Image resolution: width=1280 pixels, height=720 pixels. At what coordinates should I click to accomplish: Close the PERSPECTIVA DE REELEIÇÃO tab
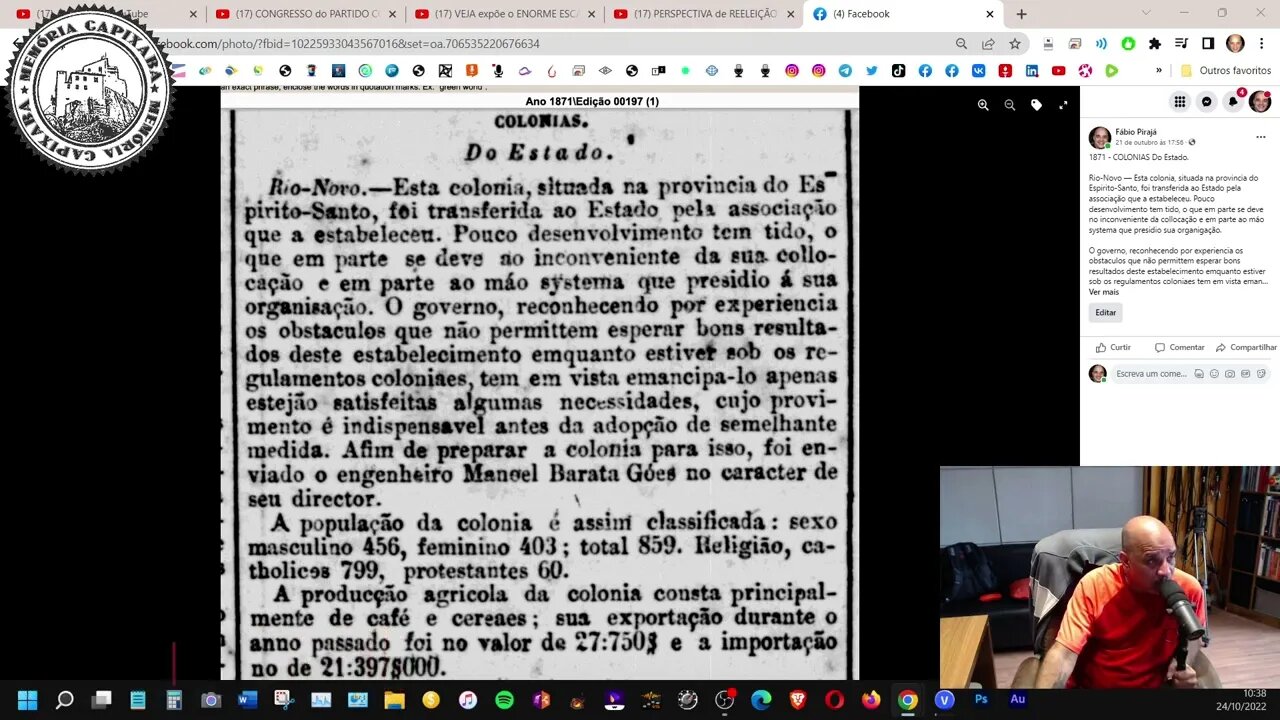pyautogui.click(x=791, y=14)
